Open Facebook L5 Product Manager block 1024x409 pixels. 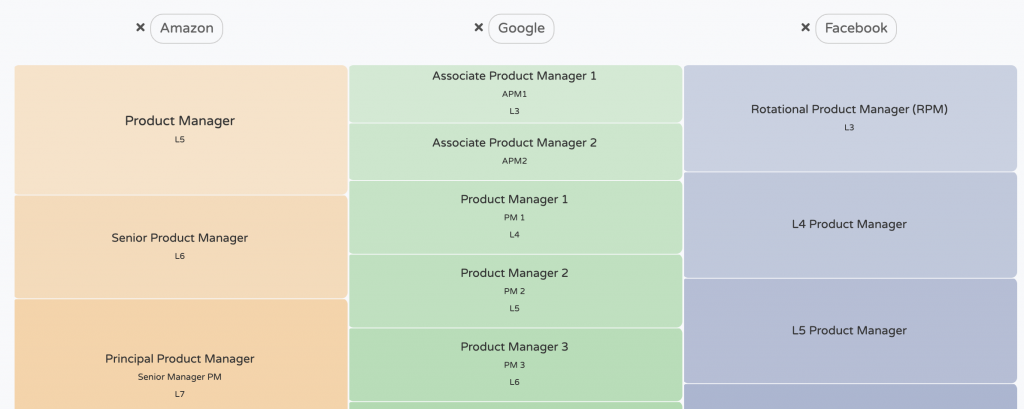849,330
